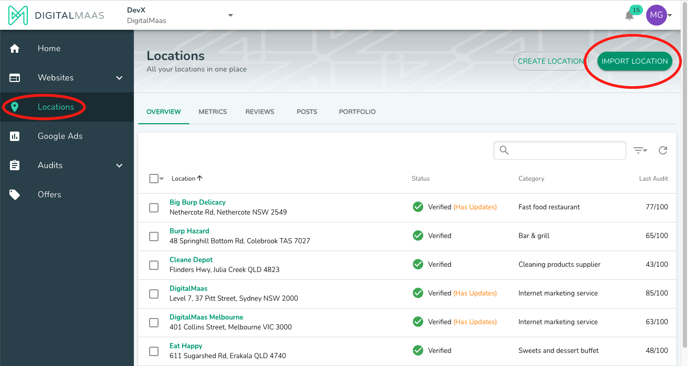688x366 pixels.
Task: Select the Eat Happy checkbox
Action: [154, 351]
